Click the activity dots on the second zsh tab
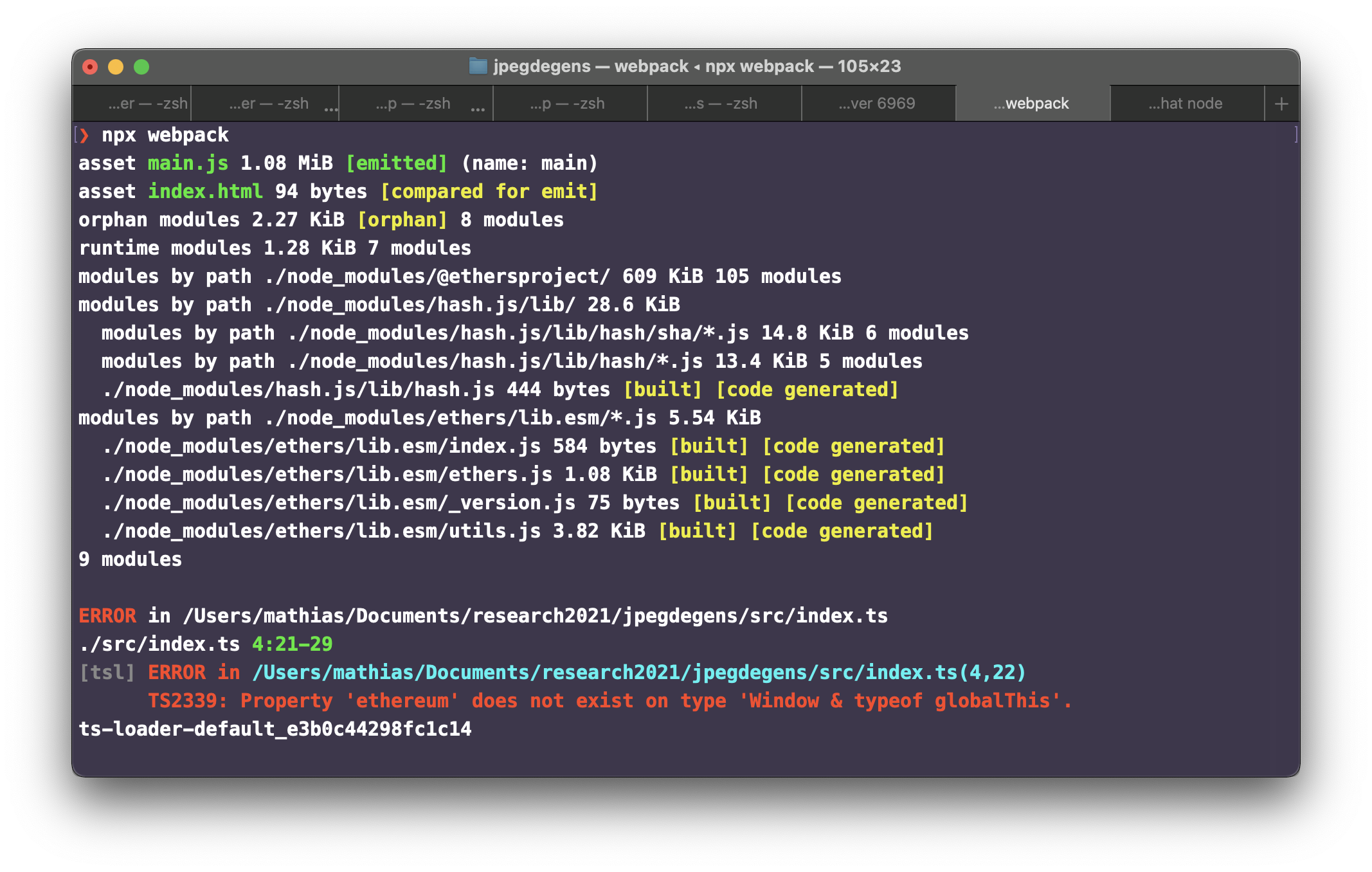1372x872 pixels. (x=332, y=108)
